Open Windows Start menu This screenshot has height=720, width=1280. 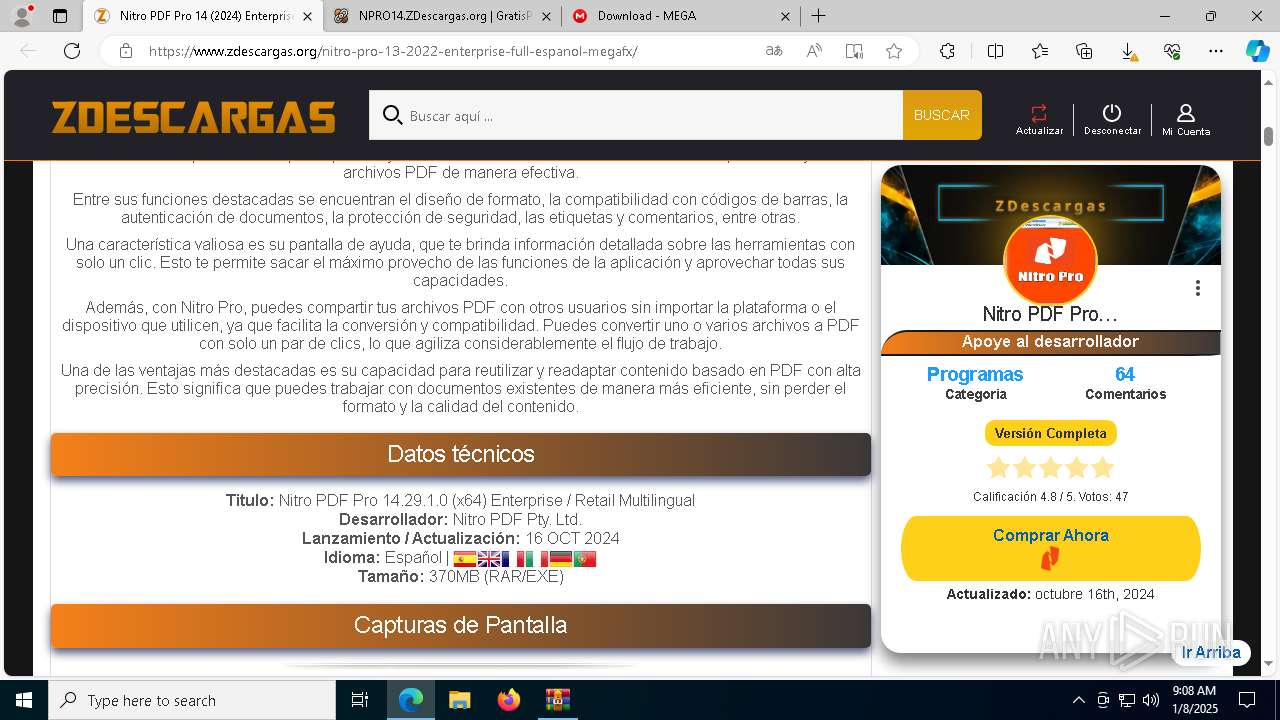coord(23,700)
